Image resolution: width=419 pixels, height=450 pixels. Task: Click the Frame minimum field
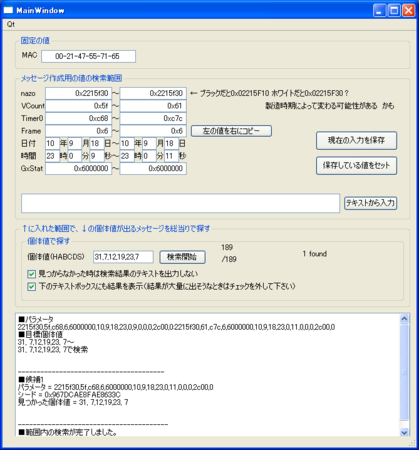tap(78, 131)
